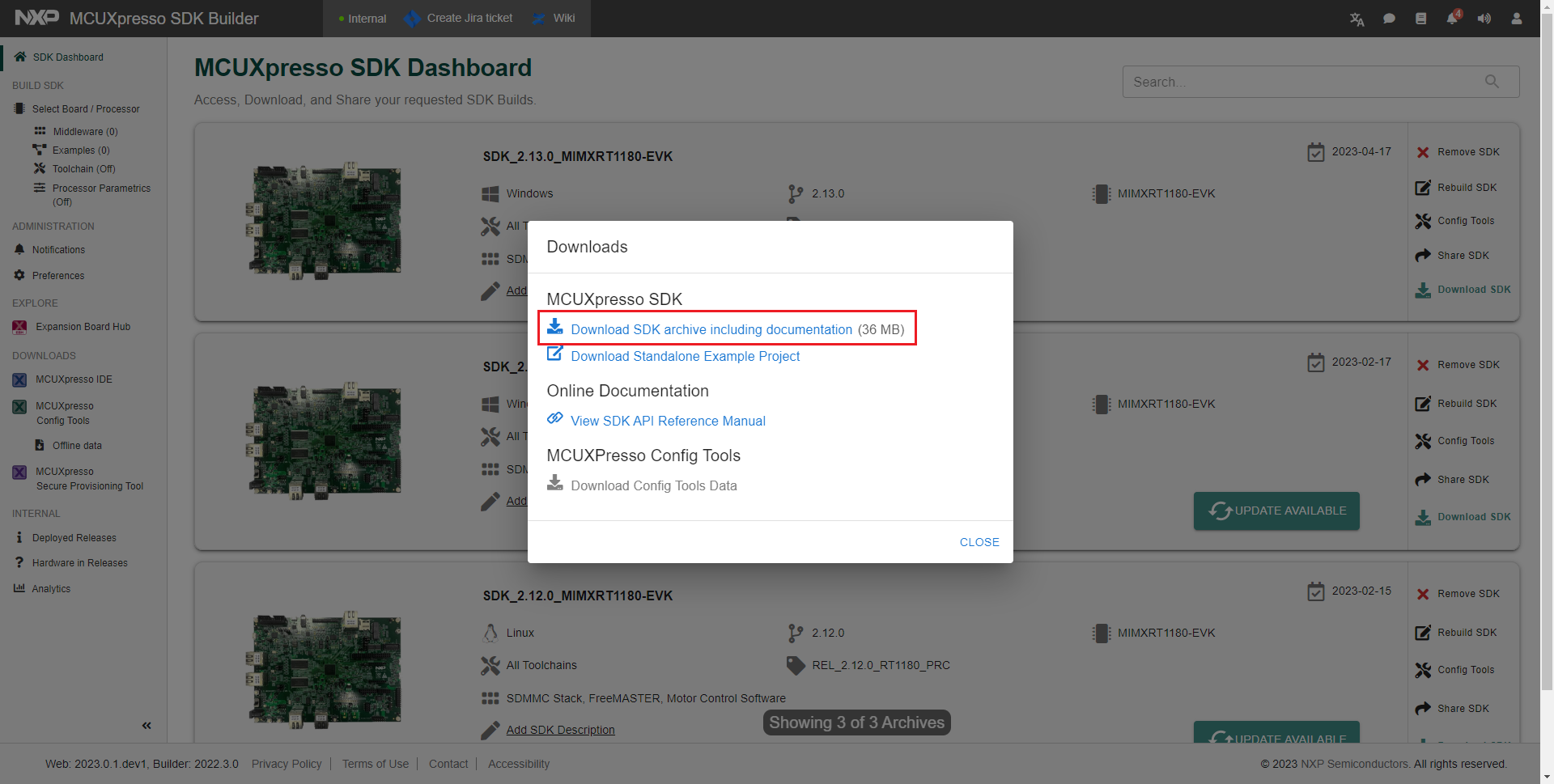Open the chat feedback icon in header
Image resolution: width=1554 pixels, height=784 pixels.
(1389, 19)
